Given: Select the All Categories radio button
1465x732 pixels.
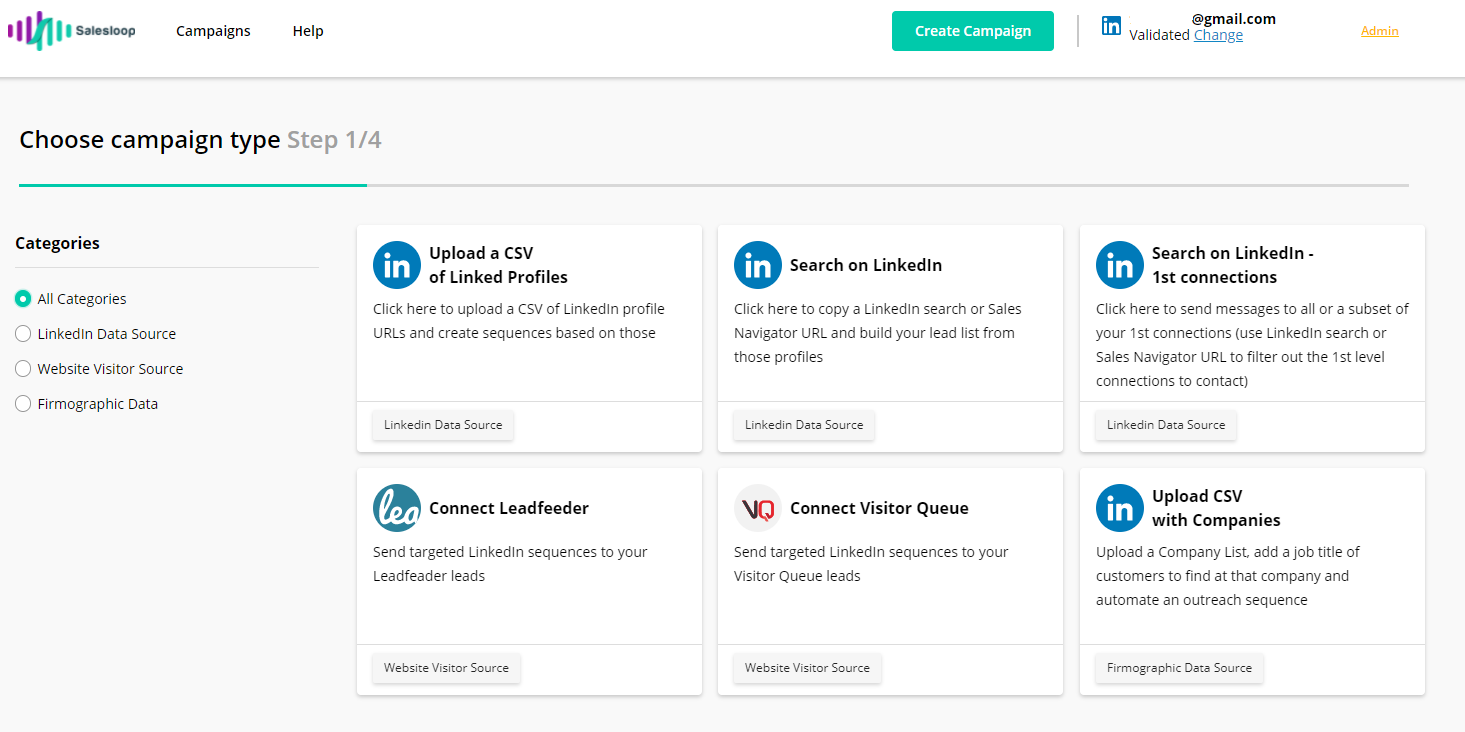Looking at the screenshot, I should coord(23,299).
